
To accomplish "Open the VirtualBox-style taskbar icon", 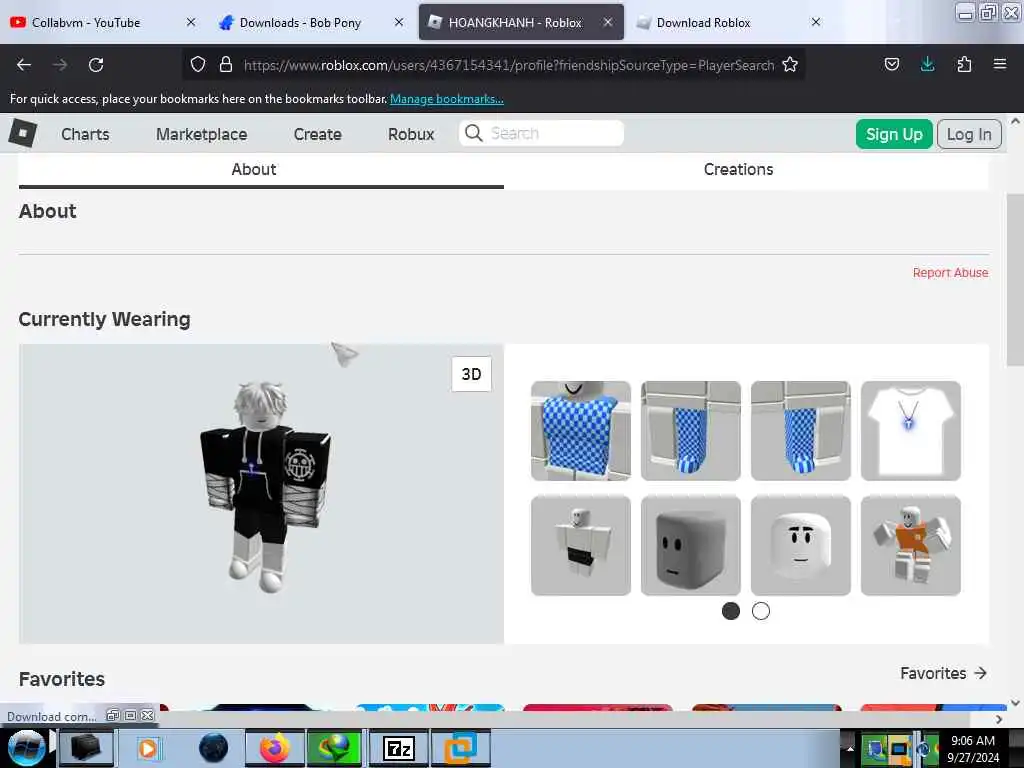I will [460, 748].
